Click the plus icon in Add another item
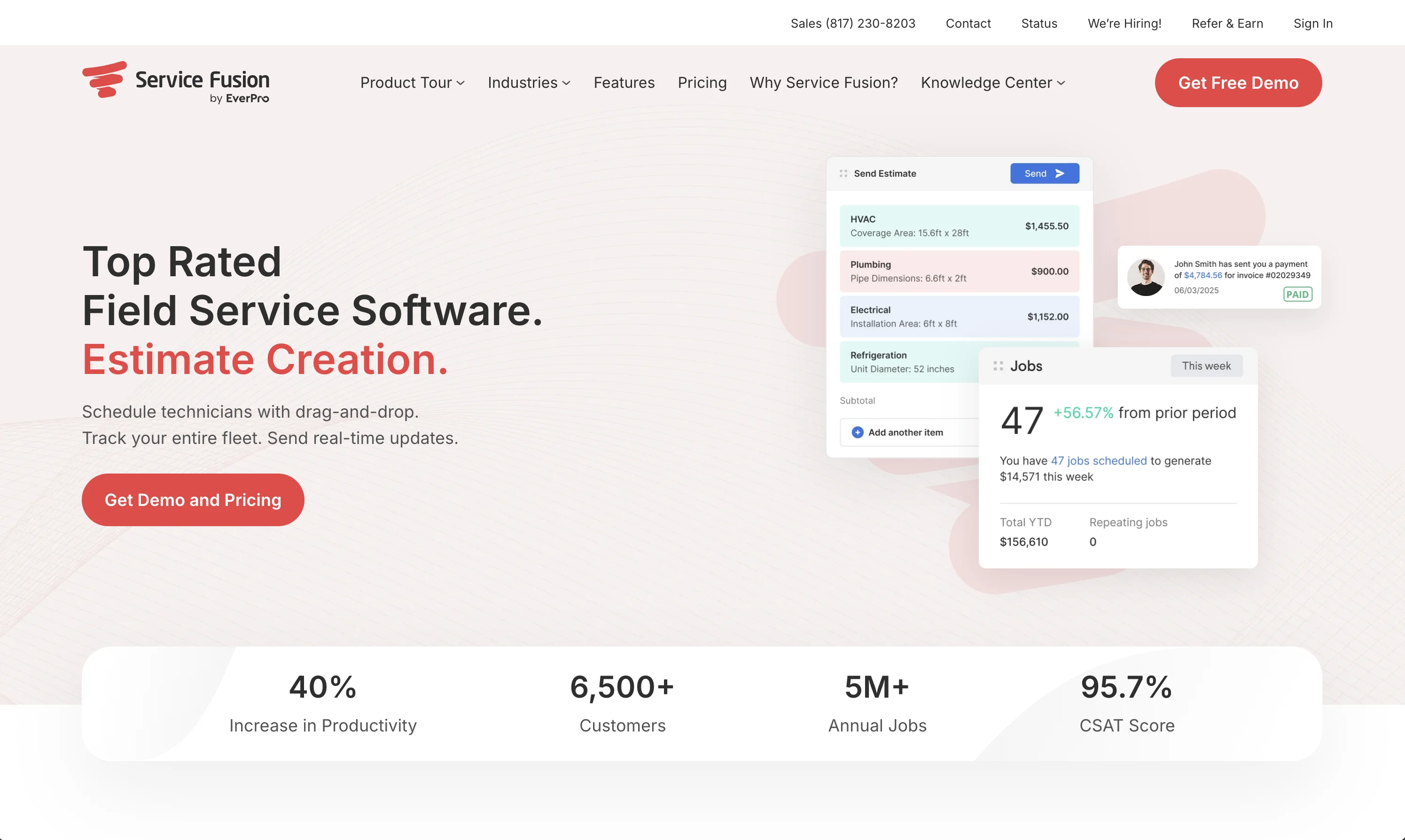 (858, 433)
